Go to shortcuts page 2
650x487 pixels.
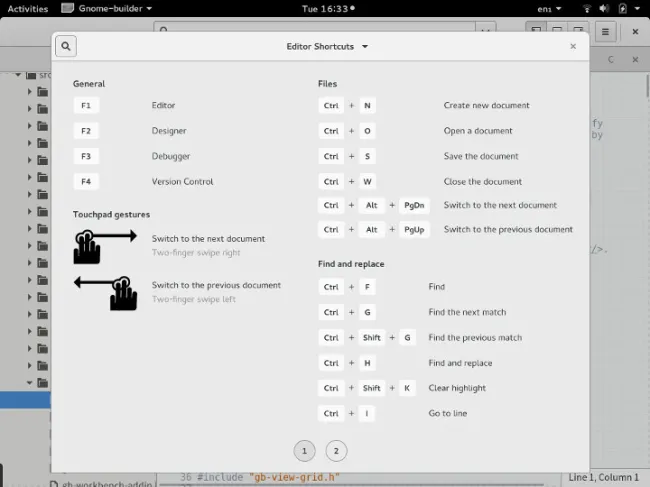[336, 451]
